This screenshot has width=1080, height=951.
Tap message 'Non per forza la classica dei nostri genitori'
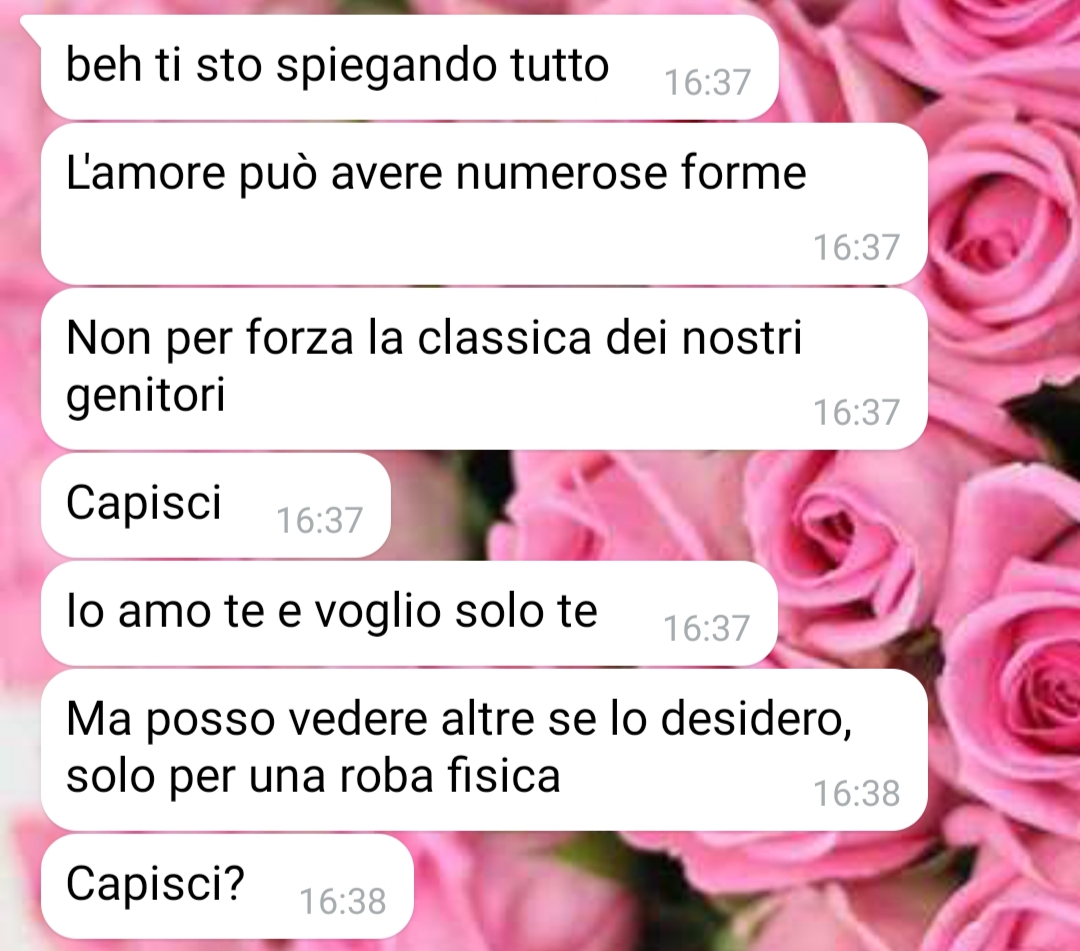(484, 369)
